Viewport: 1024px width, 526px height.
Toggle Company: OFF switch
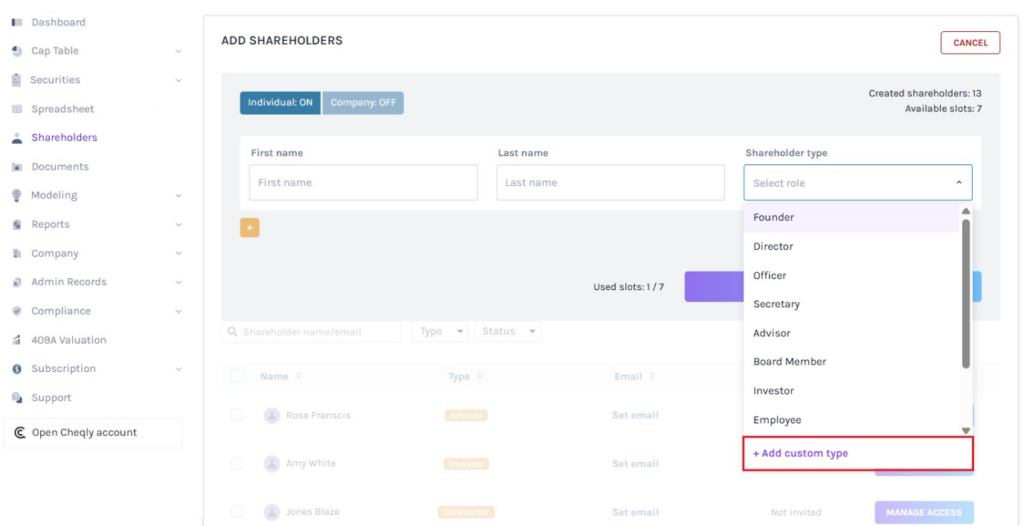tap(363, 103)
